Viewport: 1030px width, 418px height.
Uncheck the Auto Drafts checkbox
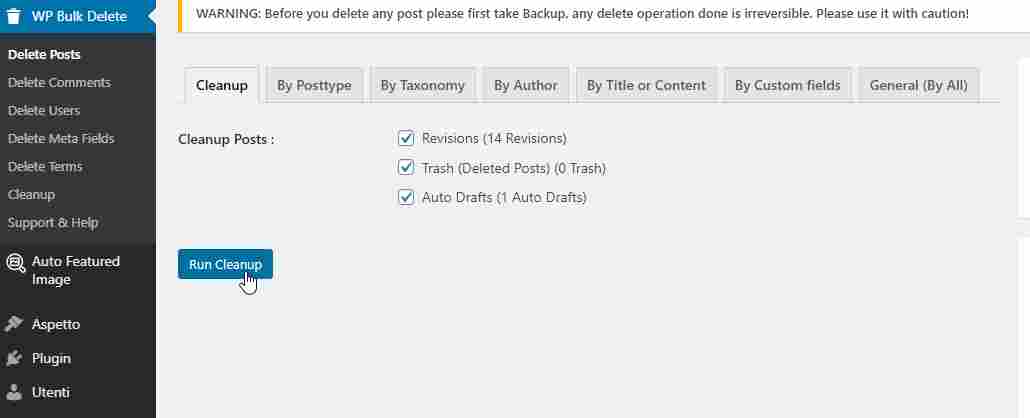point(406,197)
